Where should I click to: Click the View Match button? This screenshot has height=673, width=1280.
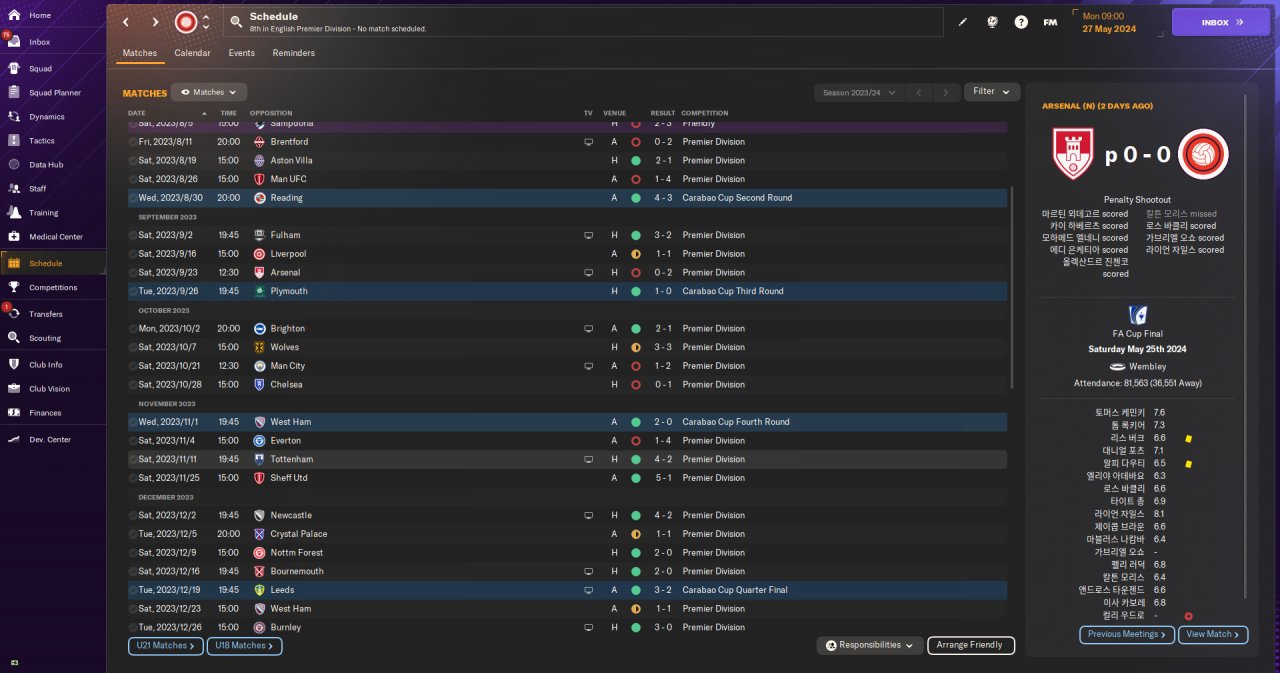(1213, 634)
